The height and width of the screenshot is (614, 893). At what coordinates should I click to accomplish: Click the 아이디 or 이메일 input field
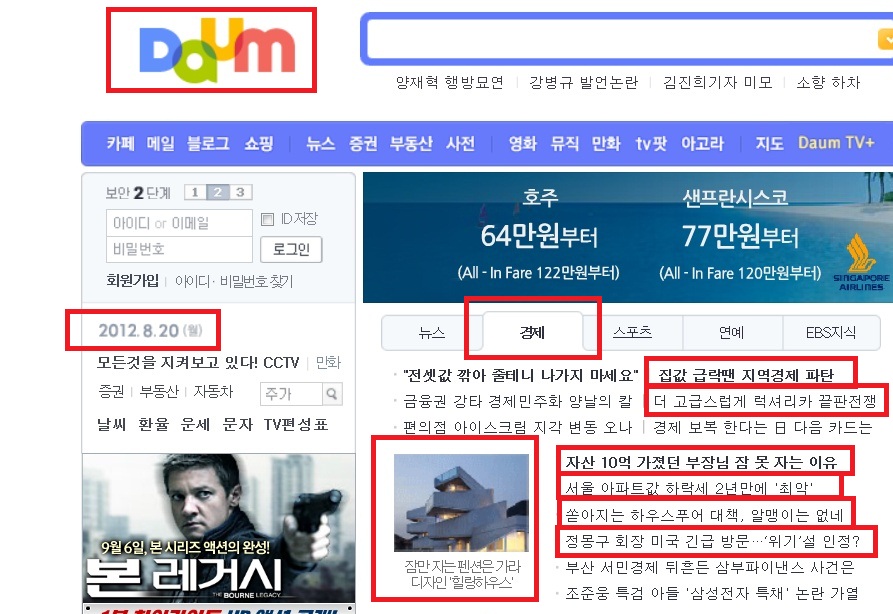point(179,223)
